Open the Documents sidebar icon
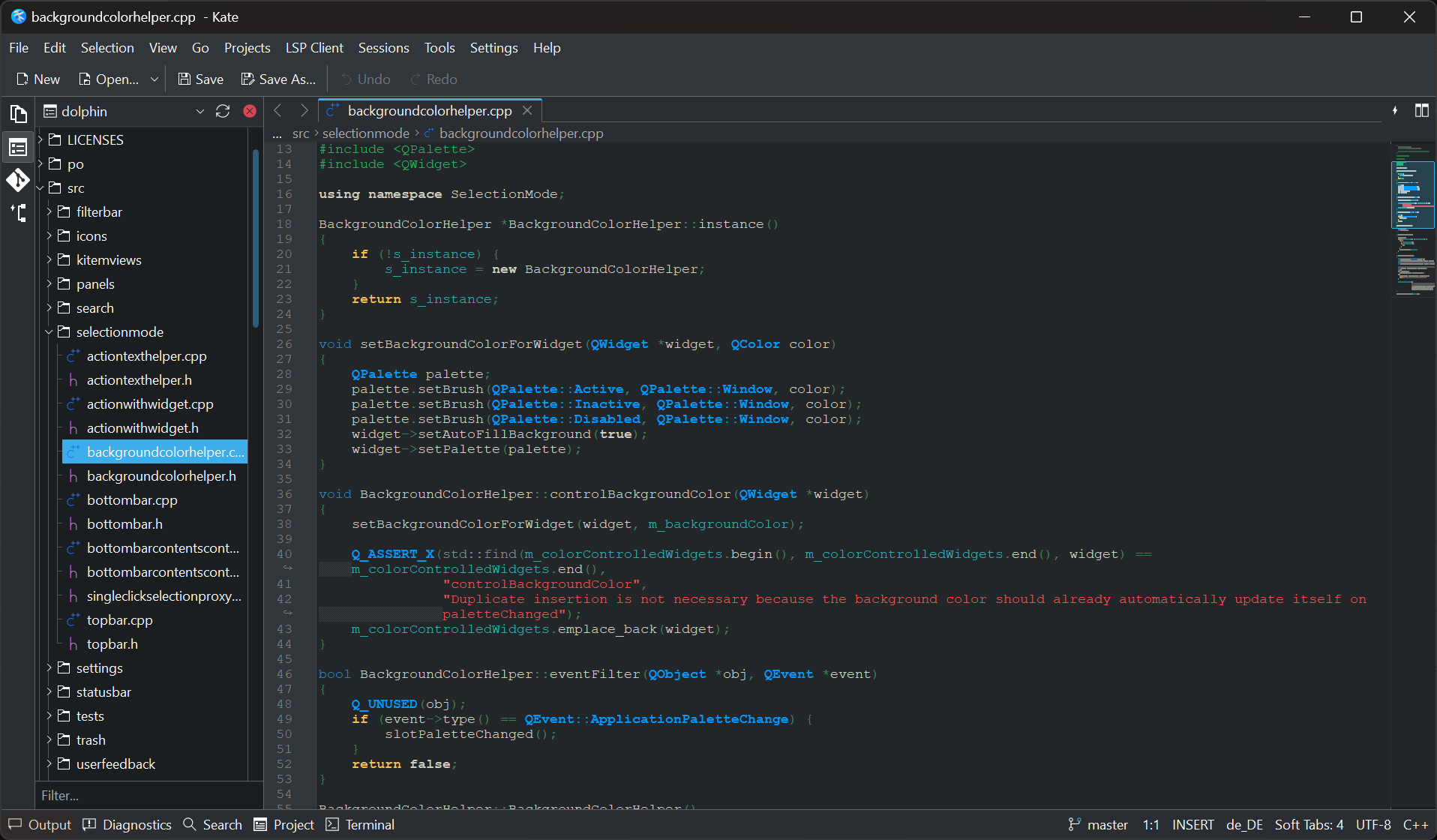This screenshot has height=840, width=1437. [x=18, y=114]
